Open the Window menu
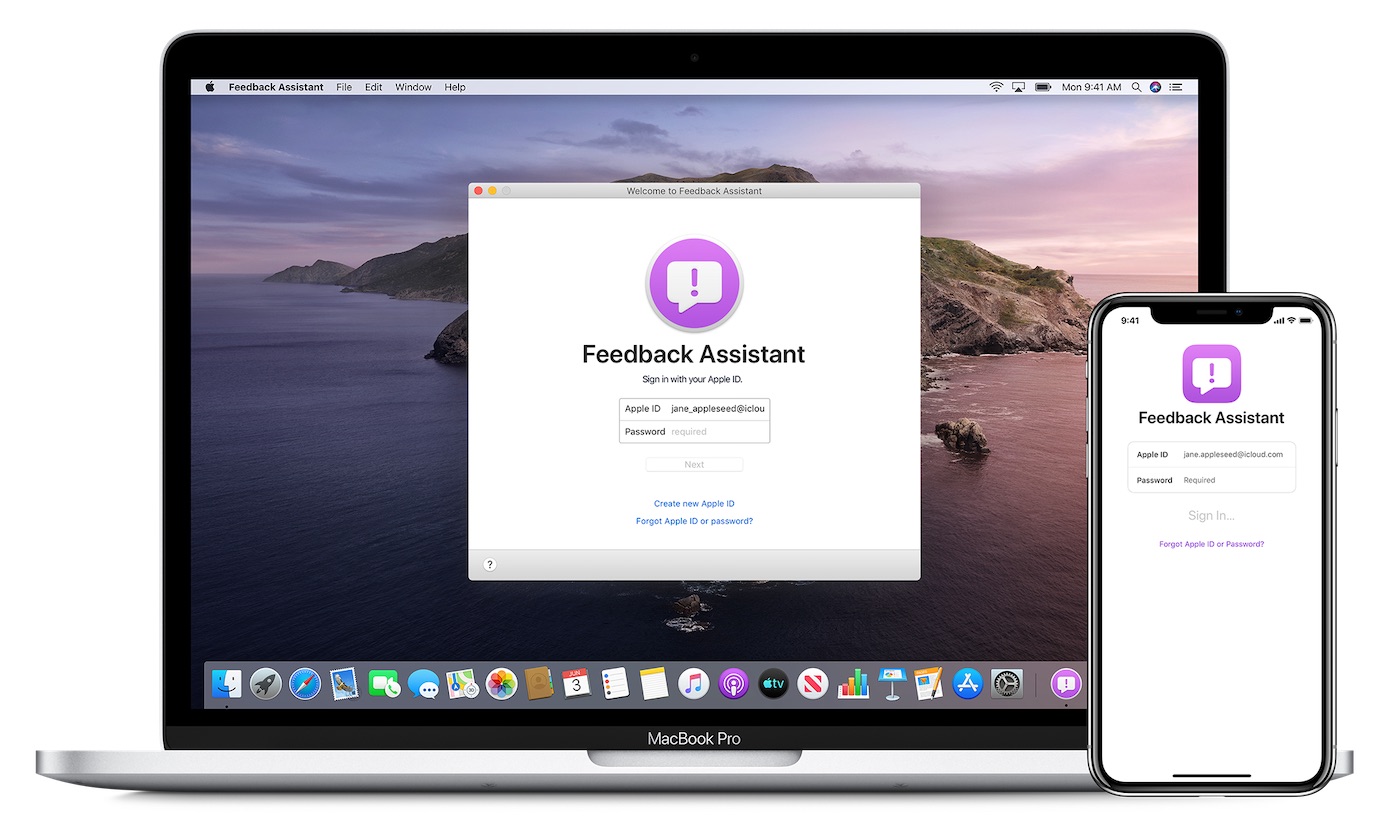The width and height of the screenshot is (1400, 816). click(413, 87)
